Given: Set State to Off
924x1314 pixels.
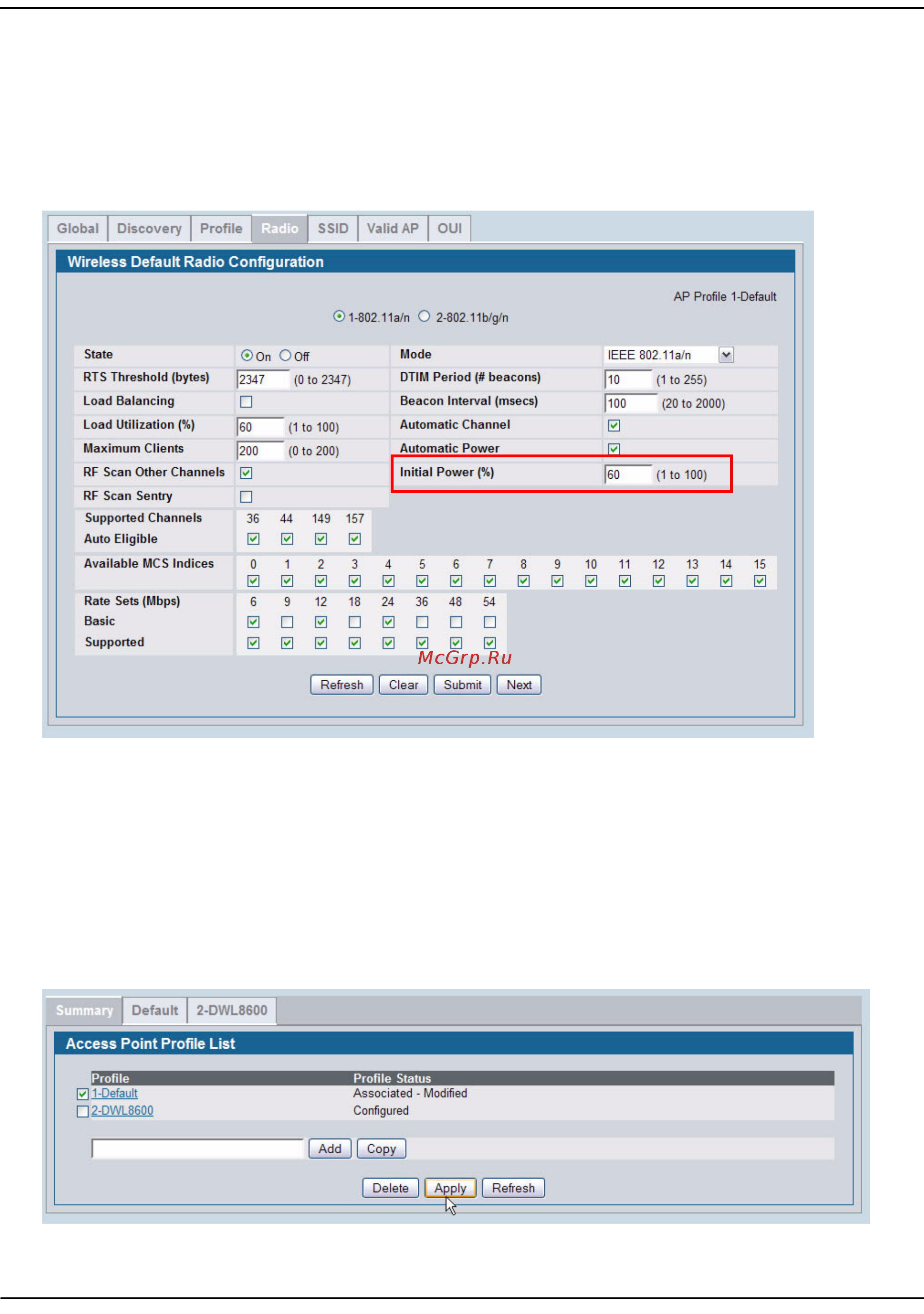Looking at the screenshot, I should coord(286,356).
